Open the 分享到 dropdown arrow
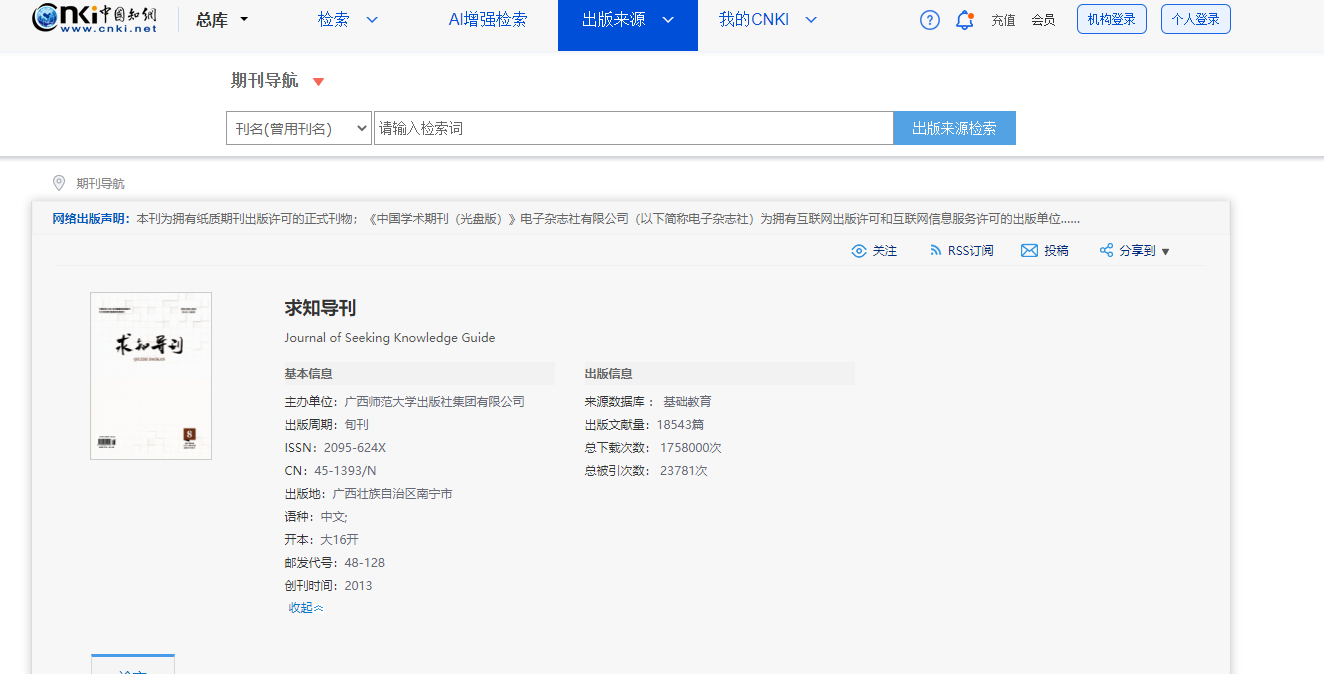This screenshot has width=1324, height=674. pyautogui.click(x=1165, y=252)
